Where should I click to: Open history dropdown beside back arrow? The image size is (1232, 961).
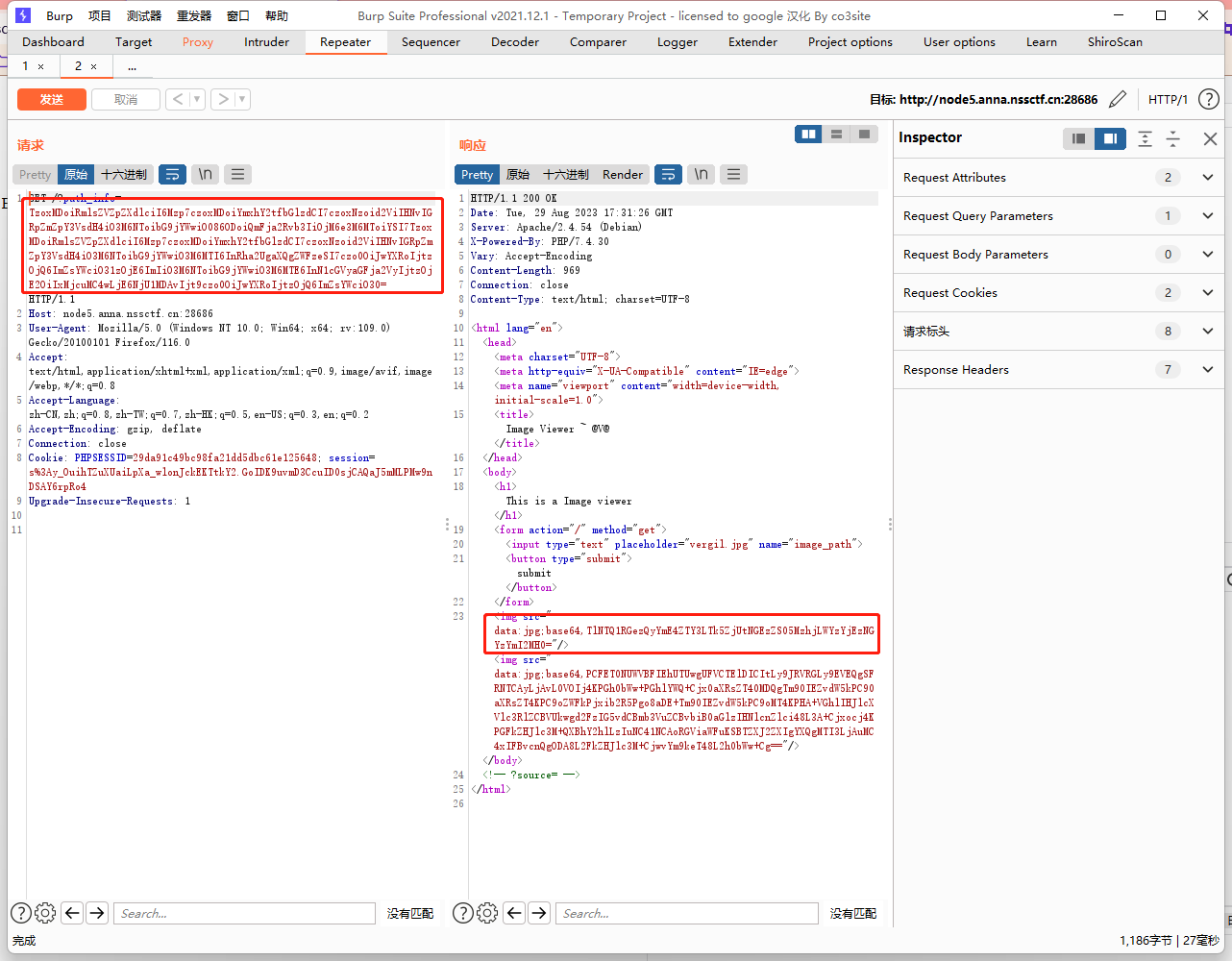197,99
